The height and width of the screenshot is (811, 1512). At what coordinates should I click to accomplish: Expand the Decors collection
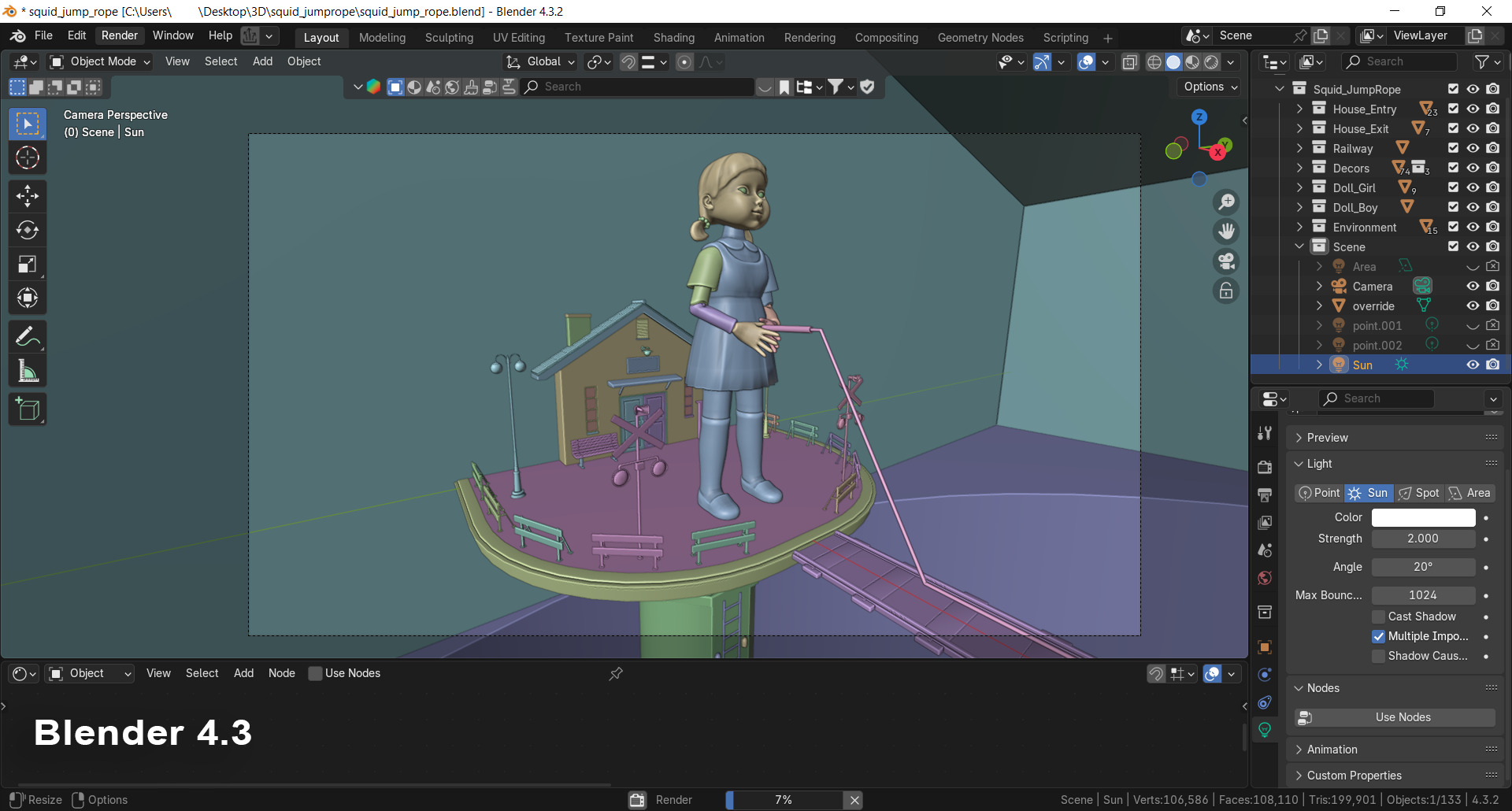click(1299, 168)
